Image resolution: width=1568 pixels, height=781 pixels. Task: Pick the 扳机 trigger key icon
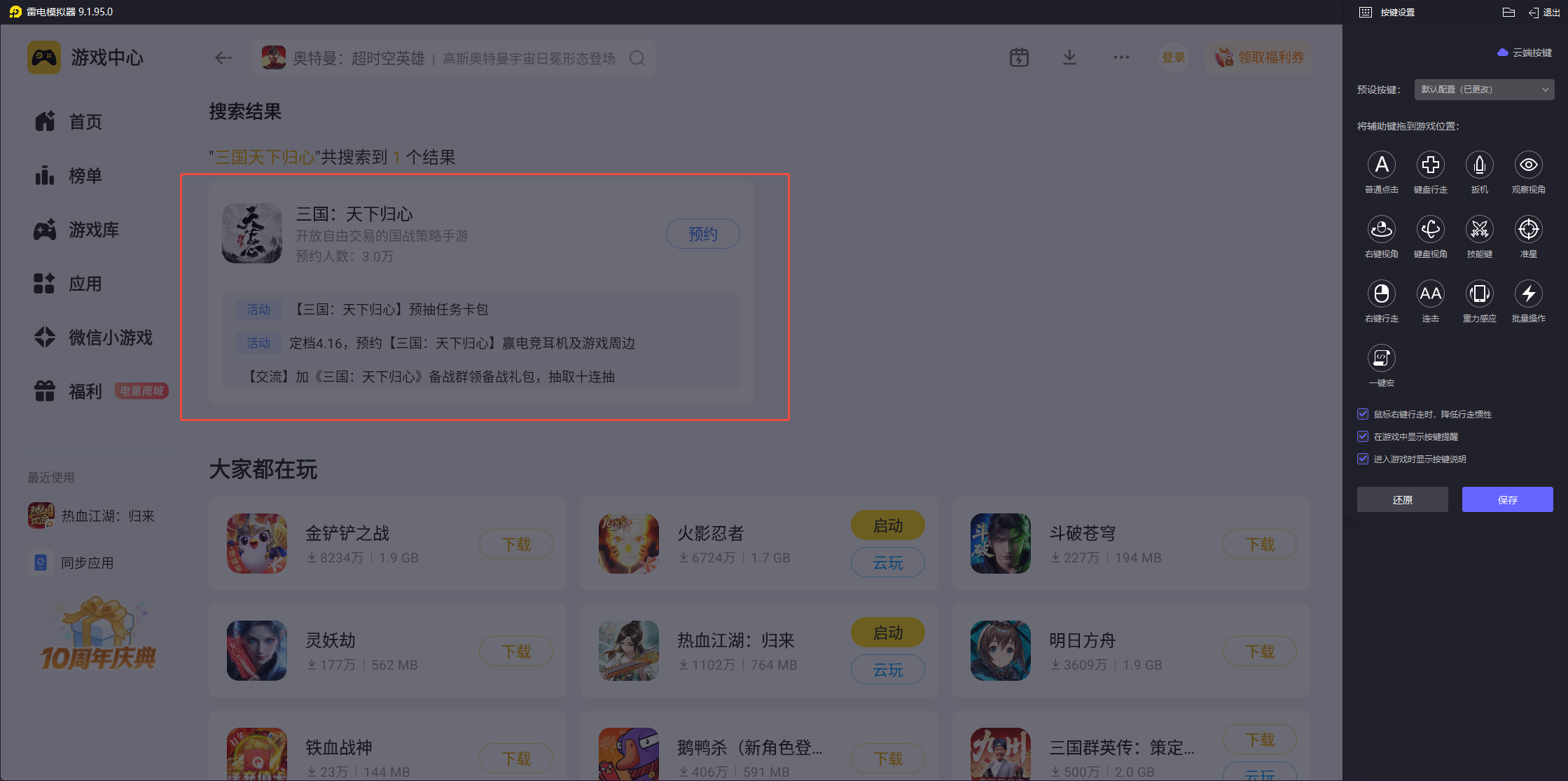1479,165
